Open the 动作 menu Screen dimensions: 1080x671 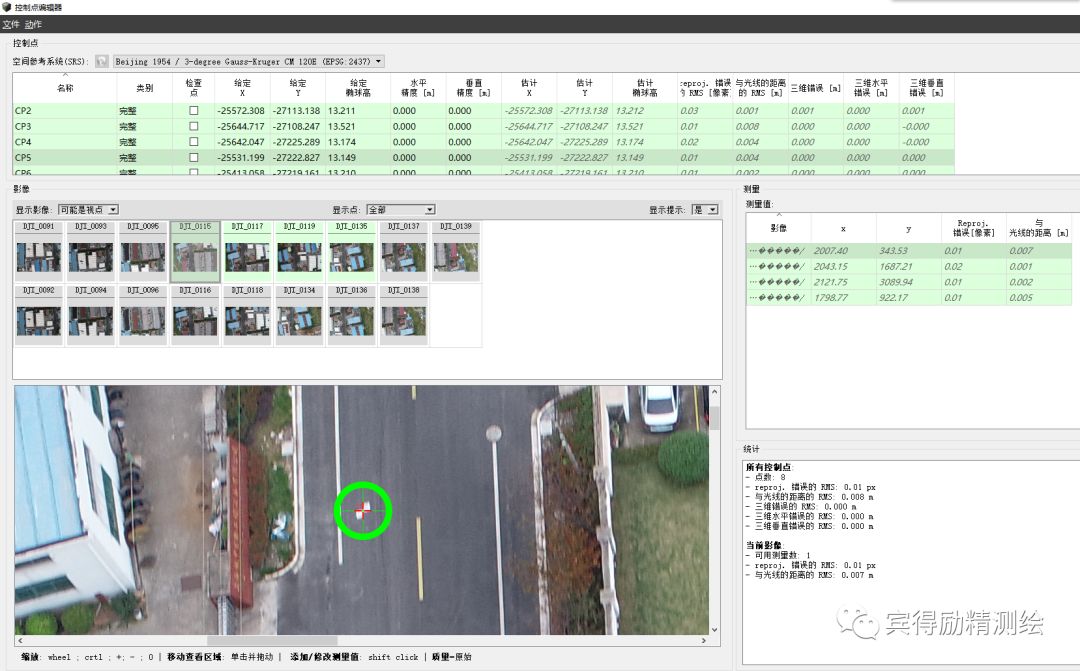(34, 24)
